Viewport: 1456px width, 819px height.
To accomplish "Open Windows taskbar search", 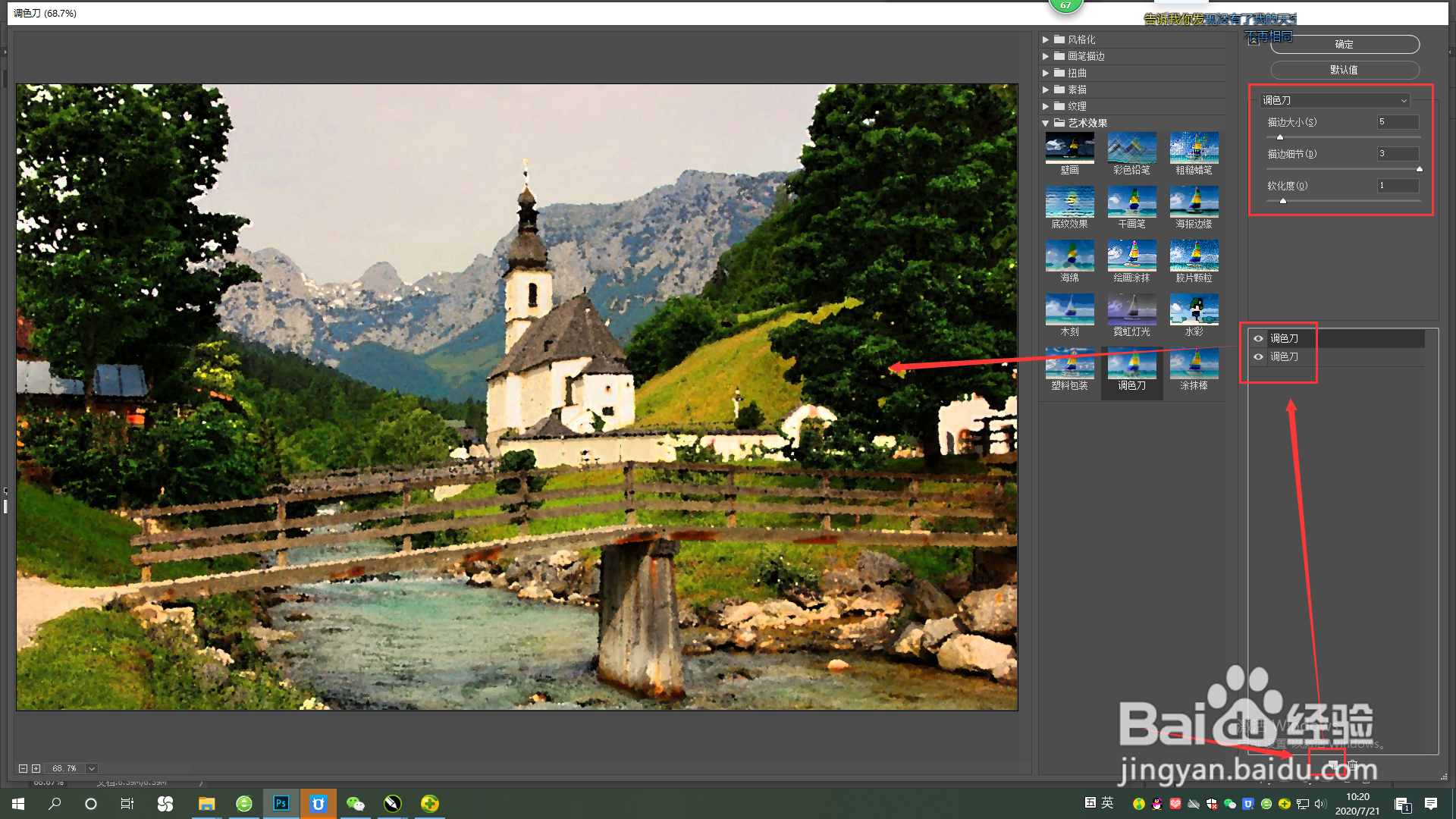I will 55,804.
